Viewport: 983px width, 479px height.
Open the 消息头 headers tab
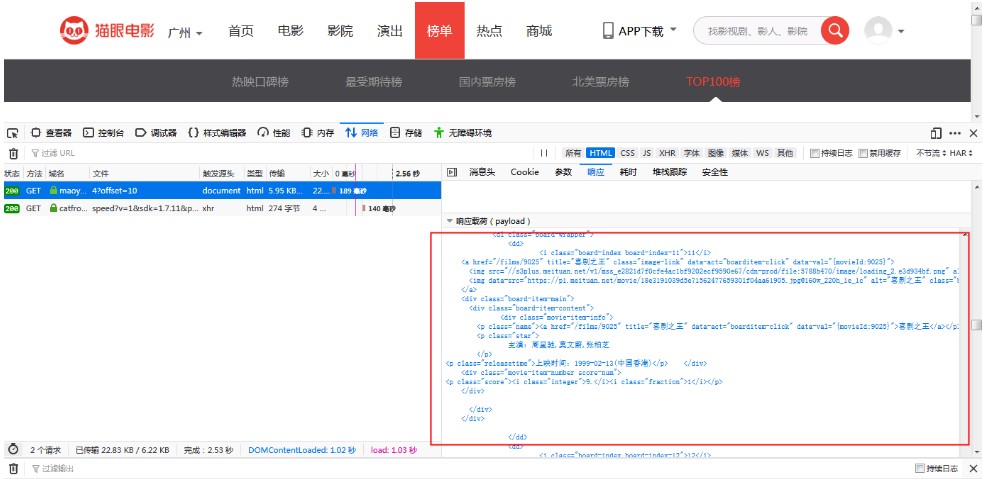coord(482,172)
